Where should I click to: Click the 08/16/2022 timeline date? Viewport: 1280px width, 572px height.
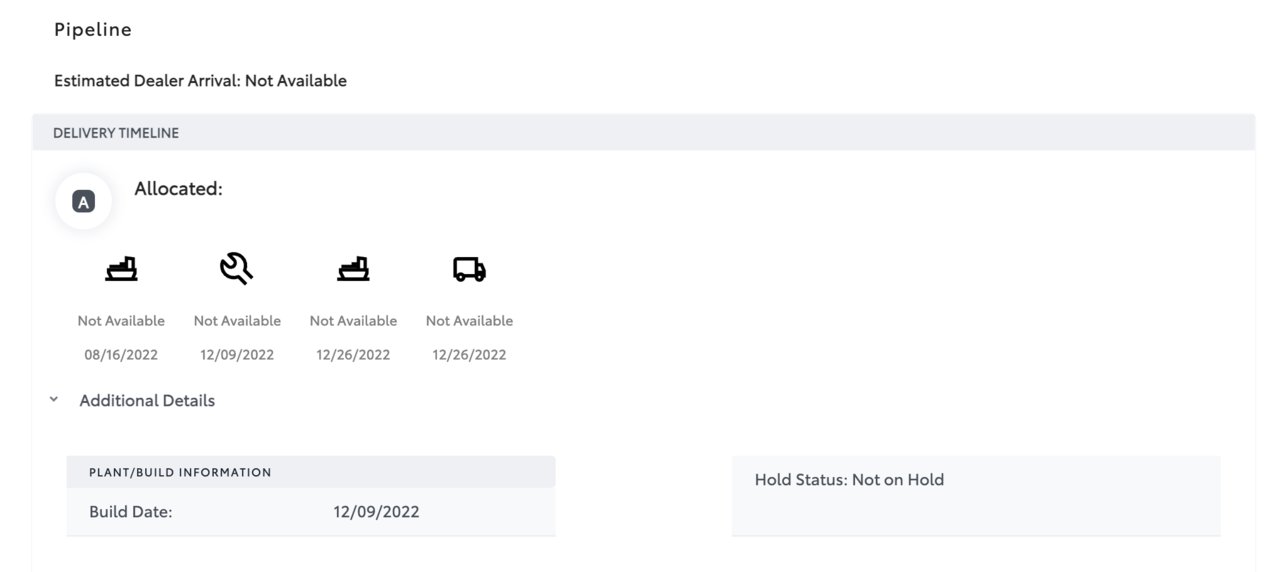click(121, 354)
